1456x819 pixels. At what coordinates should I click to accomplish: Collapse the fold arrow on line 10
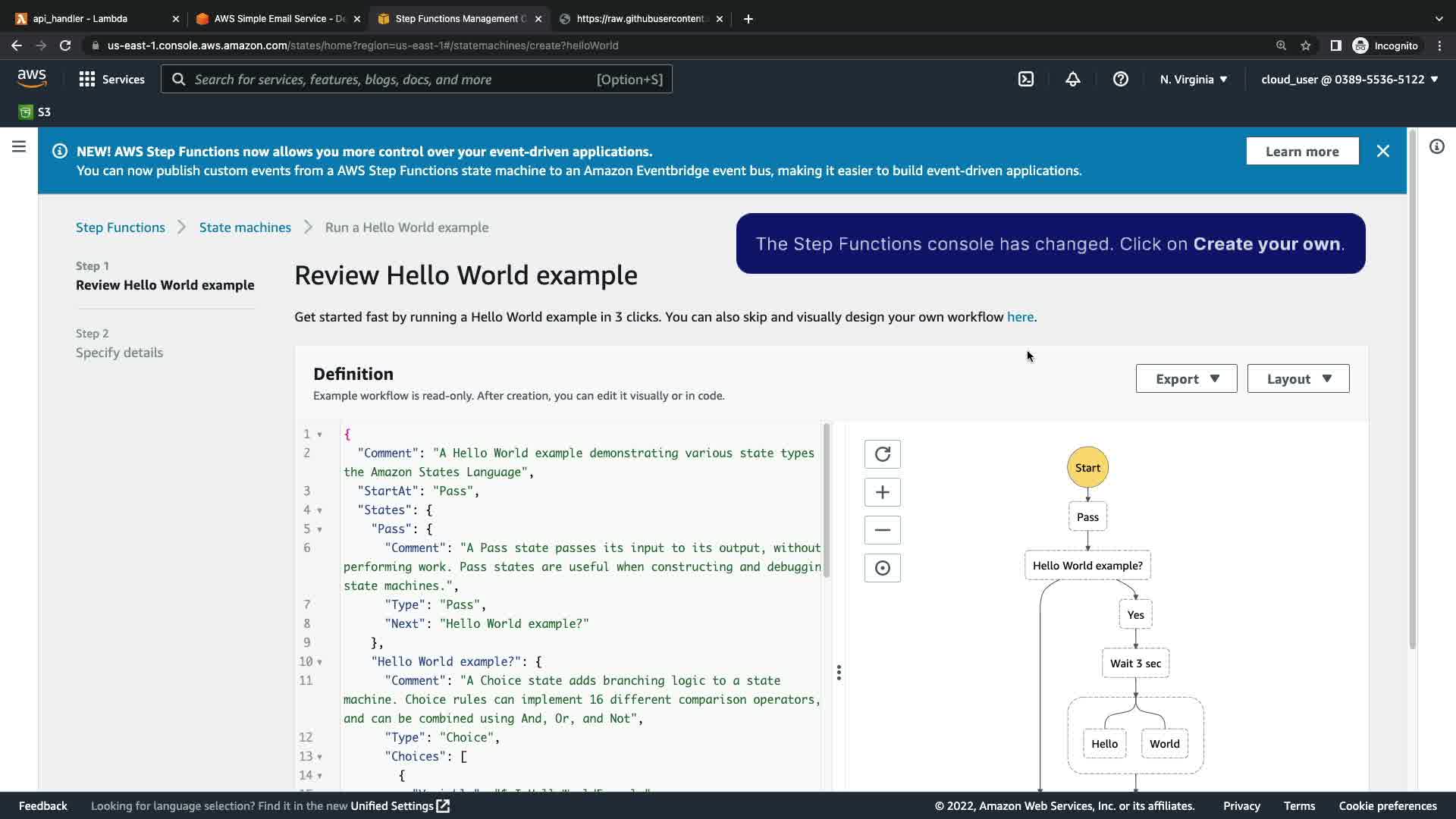click(x=319, y=662)
